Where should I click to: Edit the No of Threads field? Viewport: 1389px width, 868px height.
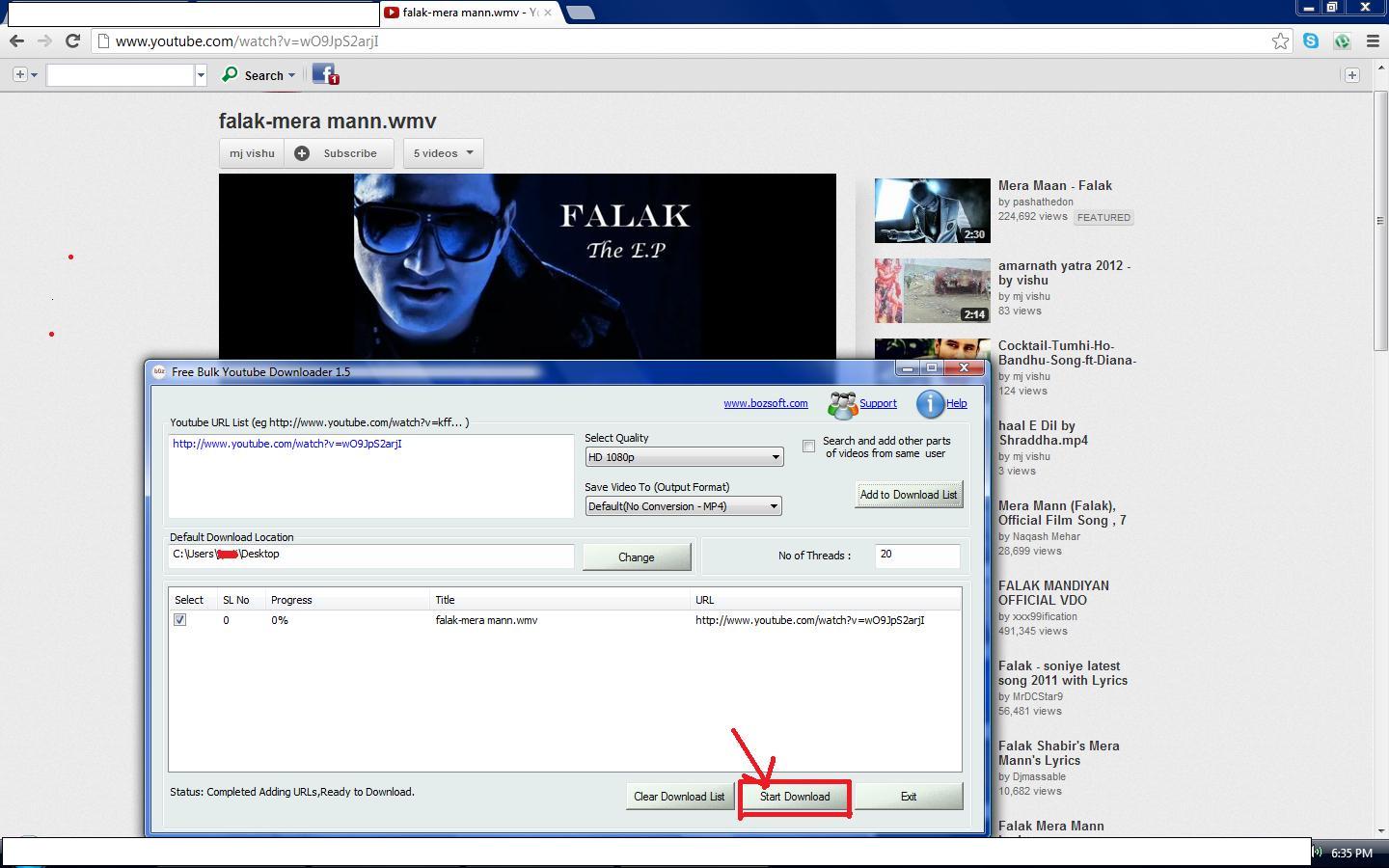point(917,556)
